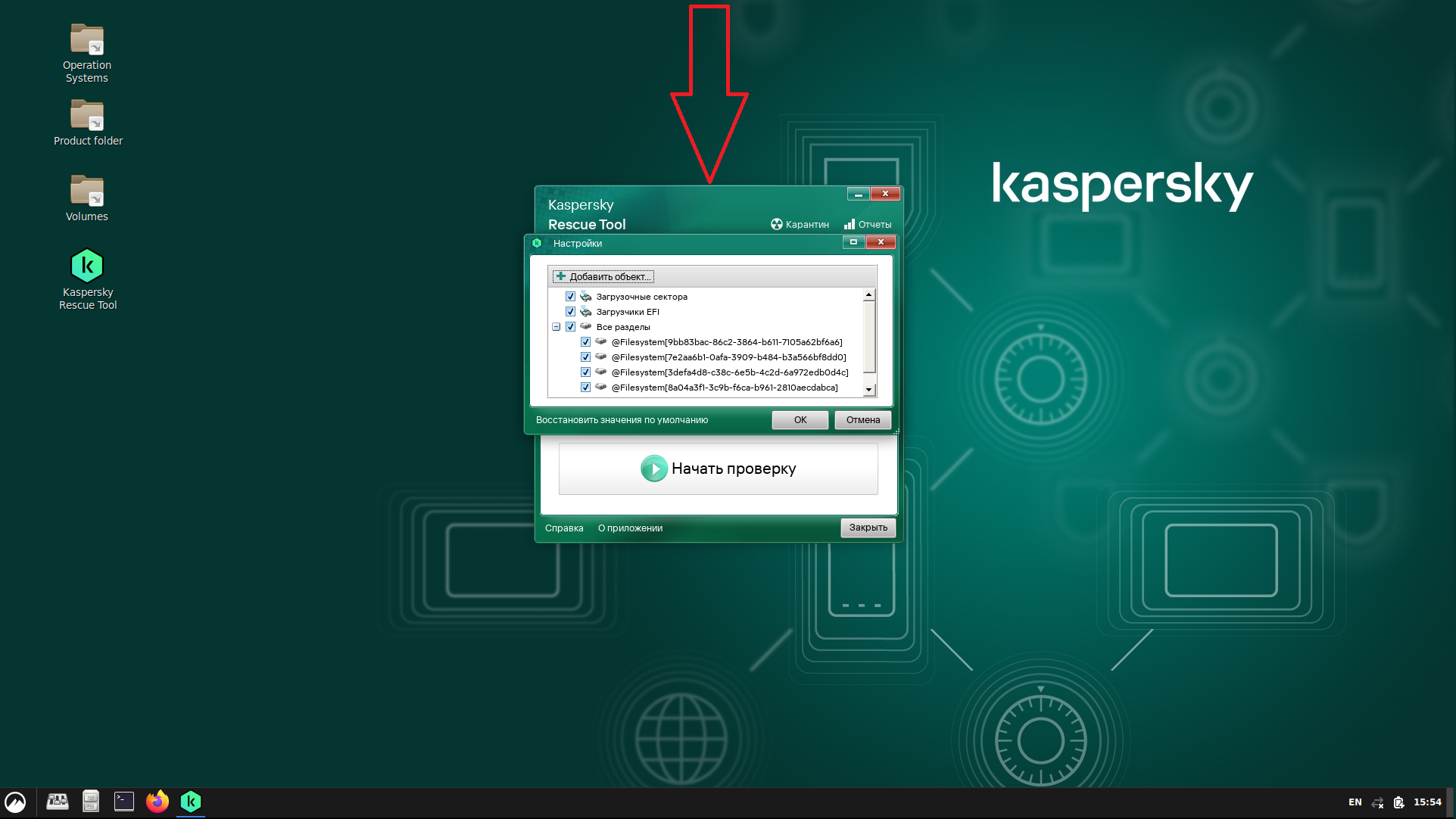The image size is (1456, 819).
Task: Click the 15:54 taskbar clock
Action: pyautogui.click(x=1427, y=802)
